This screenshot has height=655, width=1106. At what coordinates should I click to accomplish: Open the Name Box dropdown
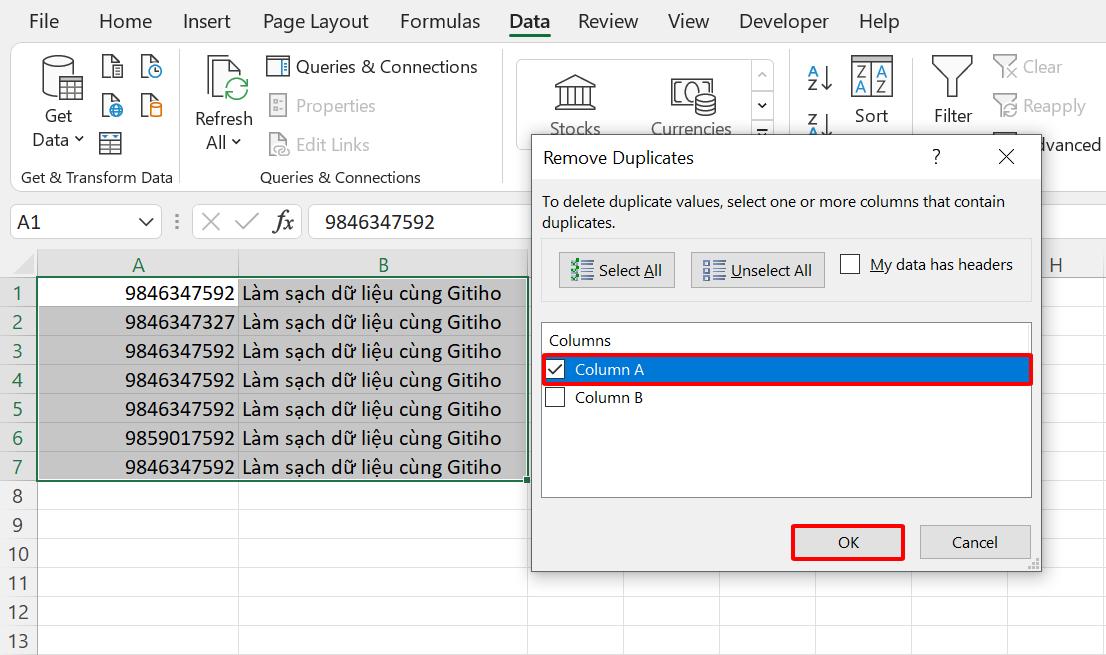(146, 222)
